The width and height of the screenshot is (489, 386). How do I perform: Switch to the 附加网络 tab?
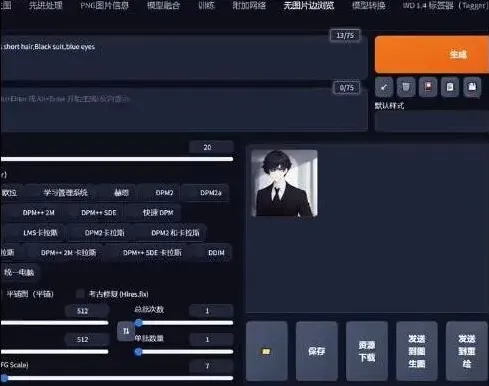click(249, 5)
